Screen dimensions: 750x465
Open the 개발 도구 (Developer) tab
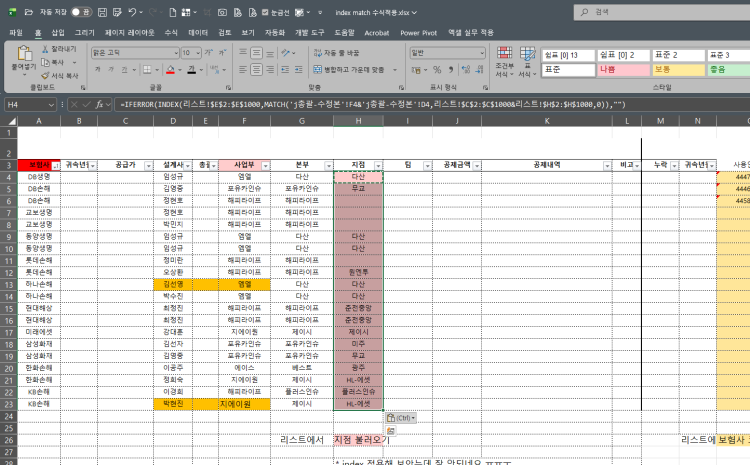(309, 33)
